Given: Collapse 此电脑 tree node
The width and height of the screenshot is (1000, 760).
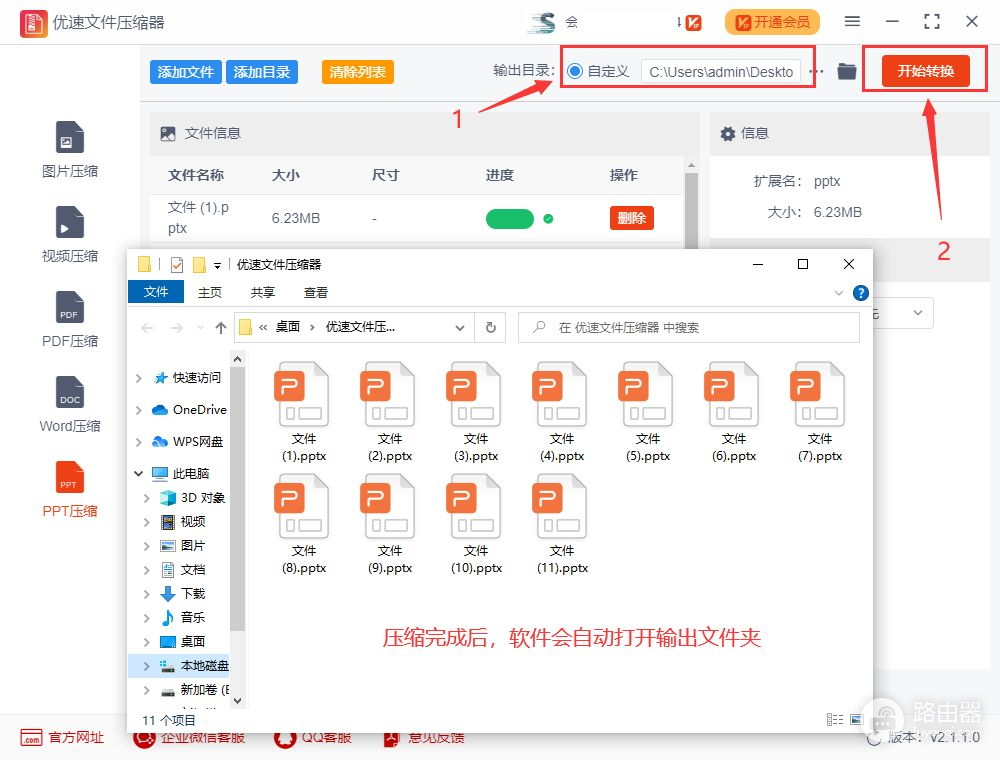Looking at the screenshot, I should 139,473.
